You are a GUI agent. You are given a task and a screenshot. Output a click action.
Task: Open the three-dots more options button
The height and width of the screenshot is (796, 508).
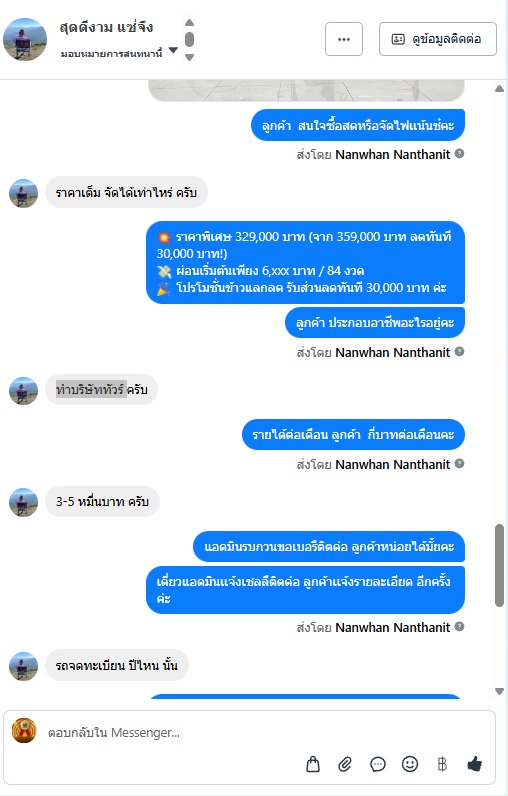[344, 39]
